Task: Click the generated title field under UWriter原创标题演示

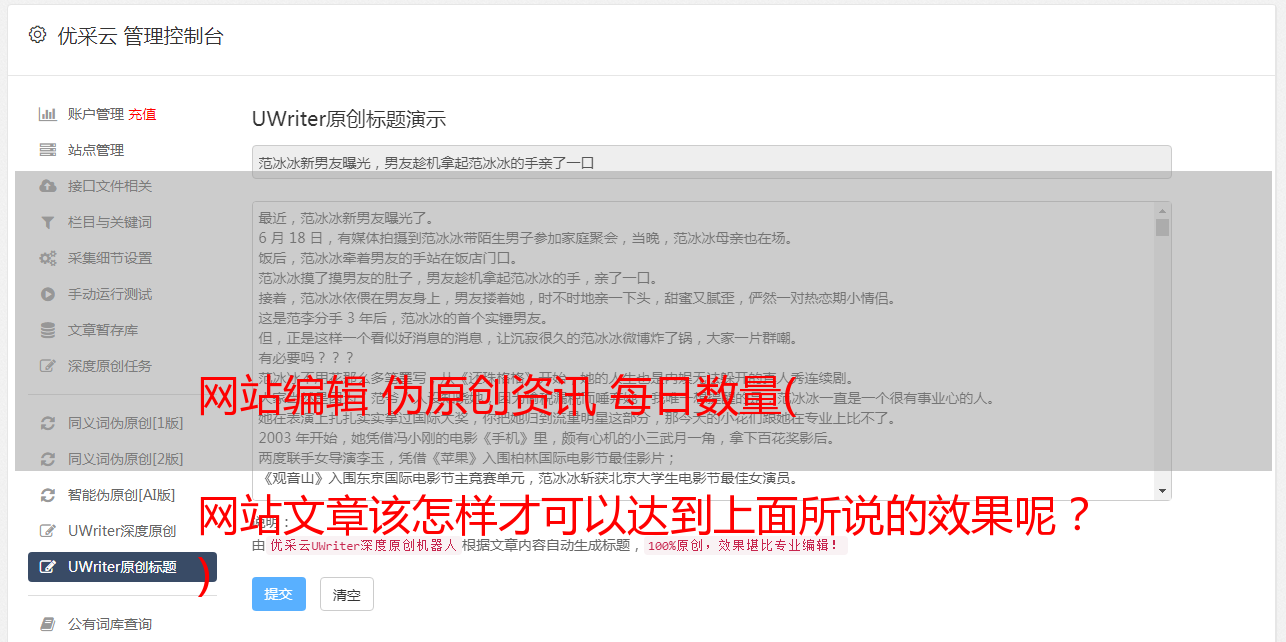Action: point(711,162)
